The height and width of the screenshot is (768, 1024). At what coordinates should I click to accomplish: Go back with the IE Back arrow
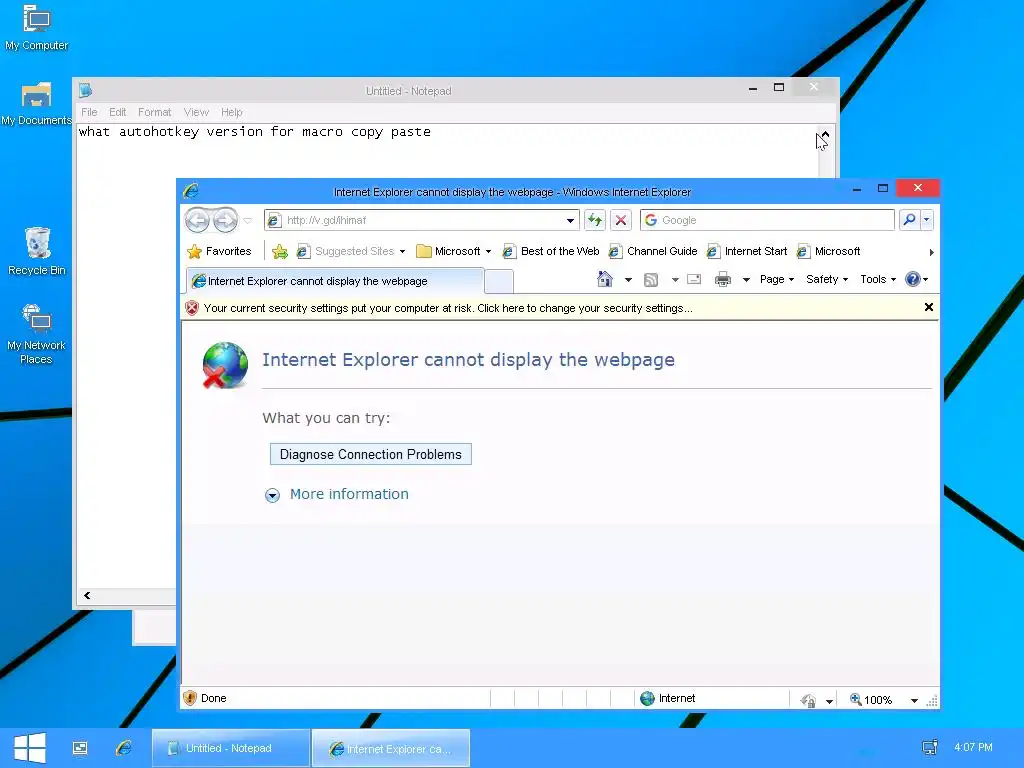coord(197,221)
